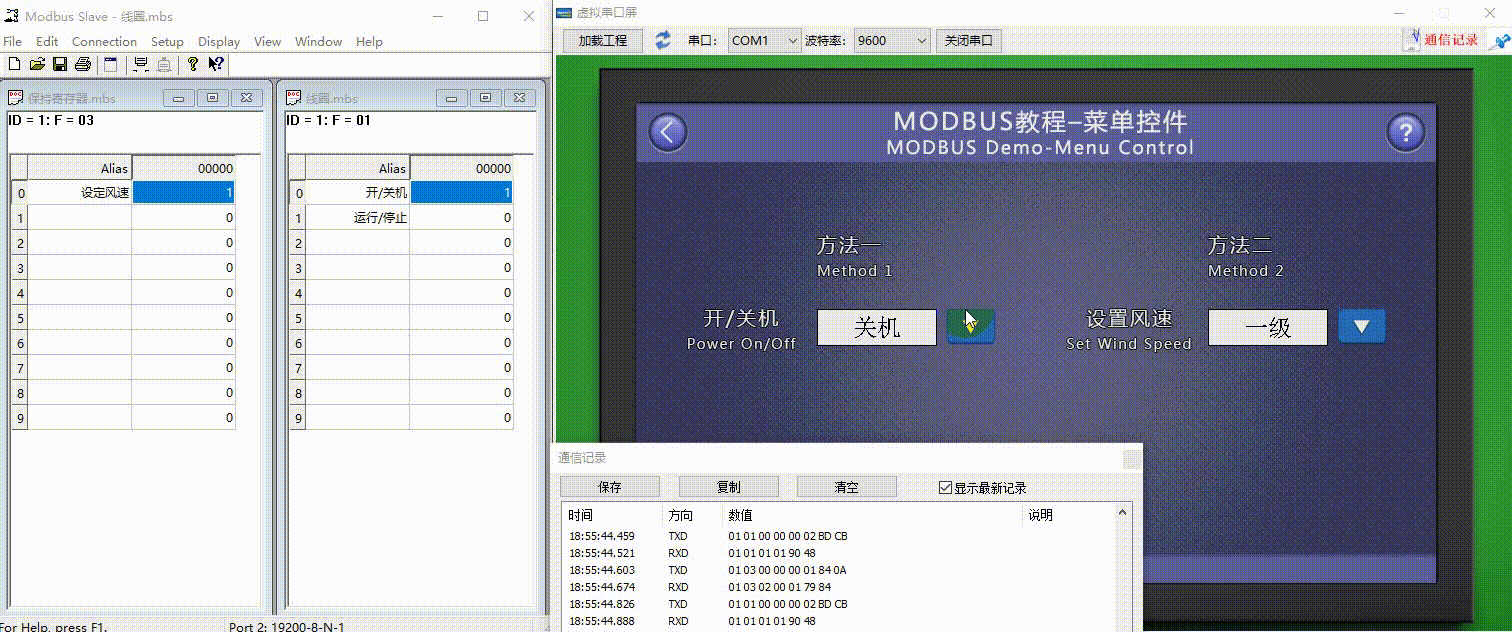Click the 通信记录 log icon
Image resolution: width=1512 pixels, height=632 pixels.
pos(1412,40)
